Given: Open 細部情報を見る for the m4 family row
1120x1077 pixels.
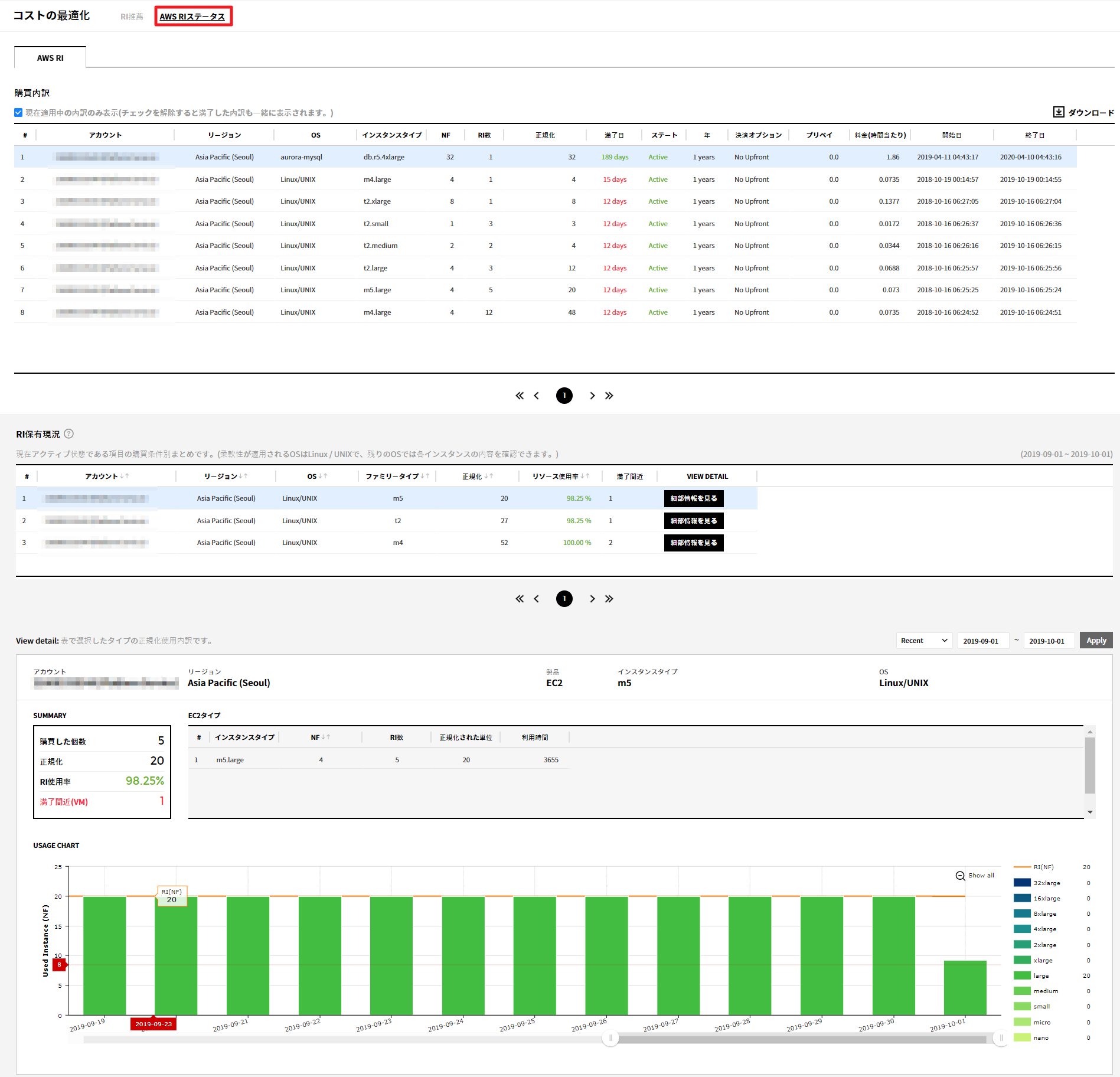Looking at the screenshot, I should [693, 543].
